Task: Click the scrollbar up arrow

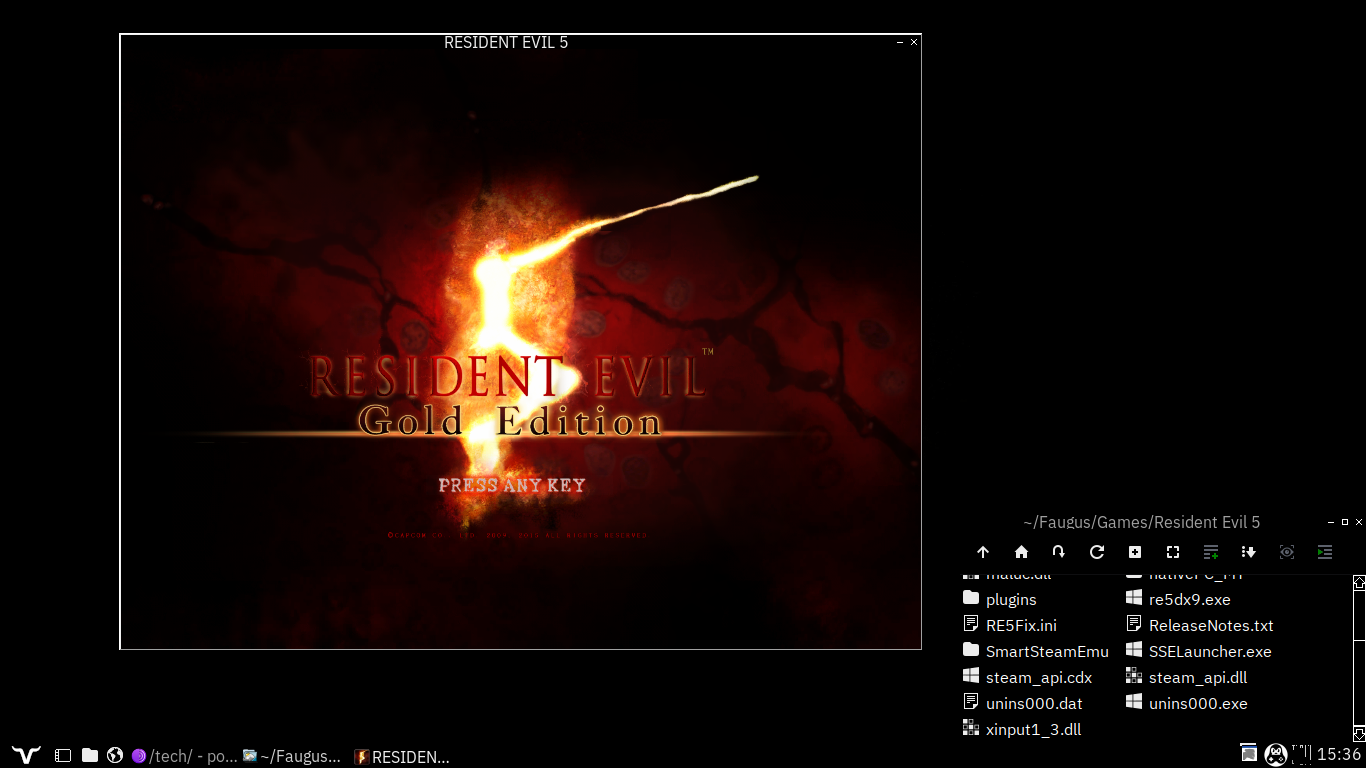Action: click(x=1359, y=582)
